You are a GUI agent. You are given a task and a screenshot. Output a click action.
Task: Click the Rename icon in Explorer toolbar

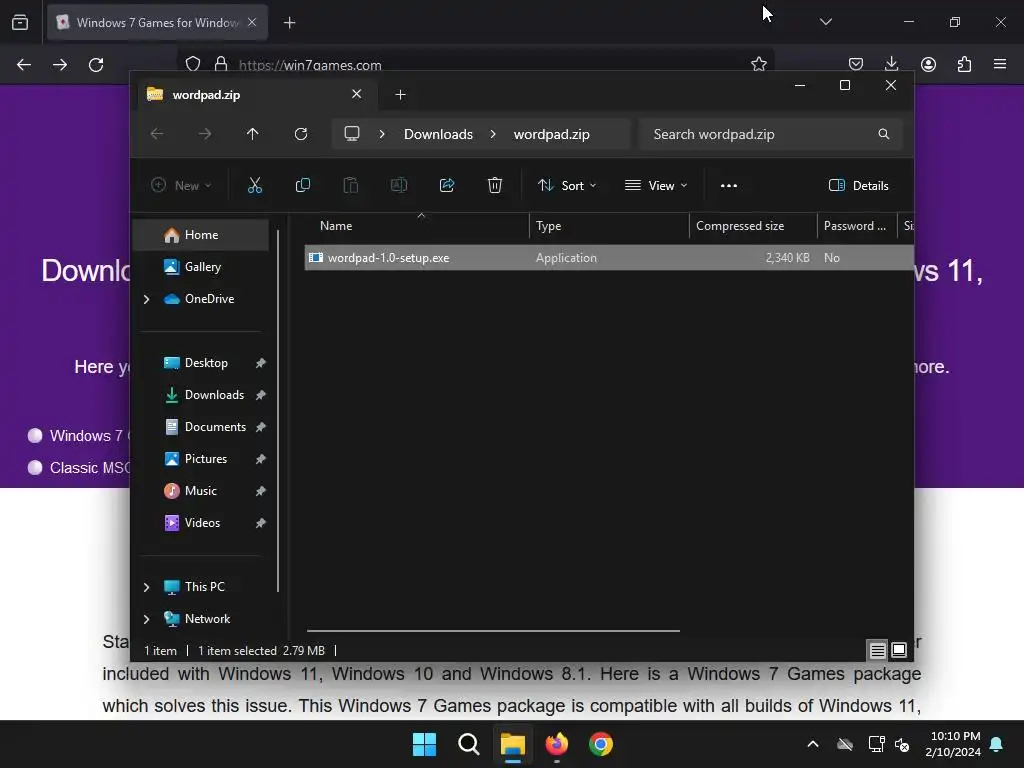point(398,185)
